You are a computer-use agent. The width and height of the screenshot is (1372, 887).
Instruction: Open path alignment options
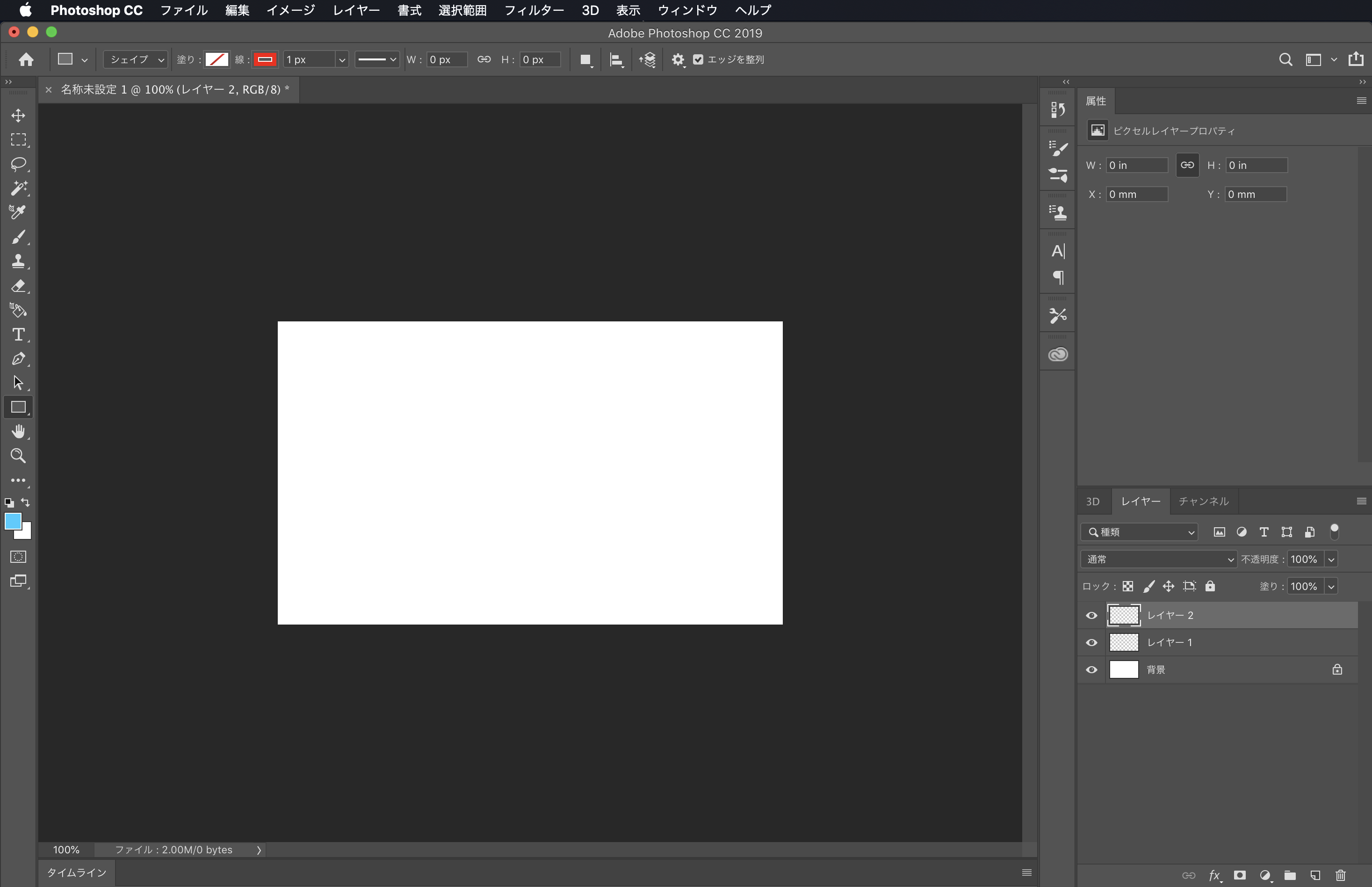pos(617,60)
